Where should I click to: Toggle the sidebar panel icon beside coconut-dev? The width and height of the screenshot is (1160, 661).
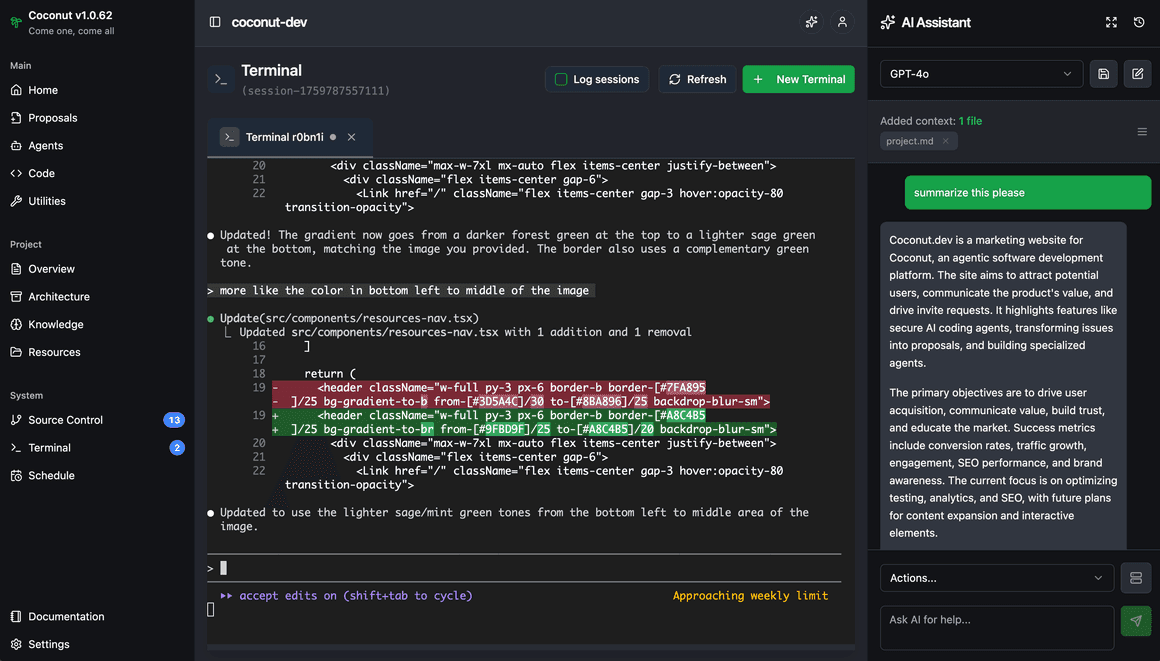pyautogui.click(x=215, y=22)
